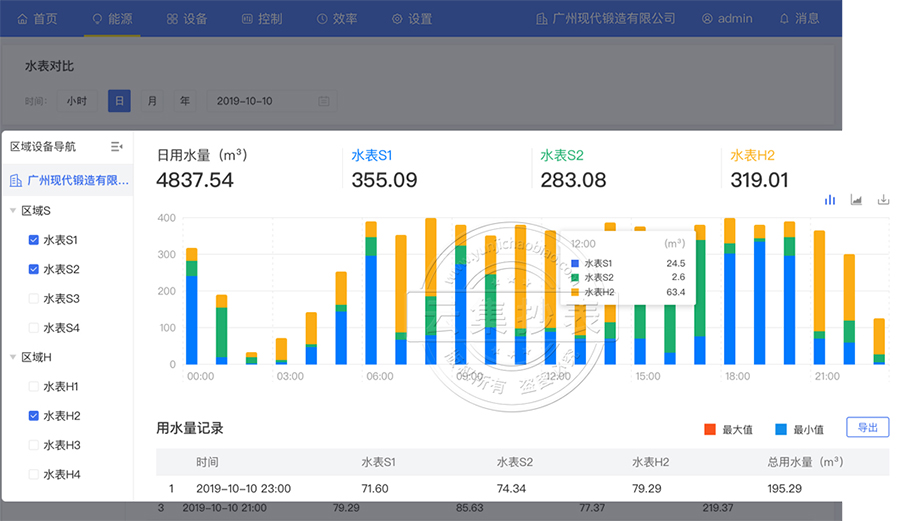Switch time range to 小时

pos(77,101)
